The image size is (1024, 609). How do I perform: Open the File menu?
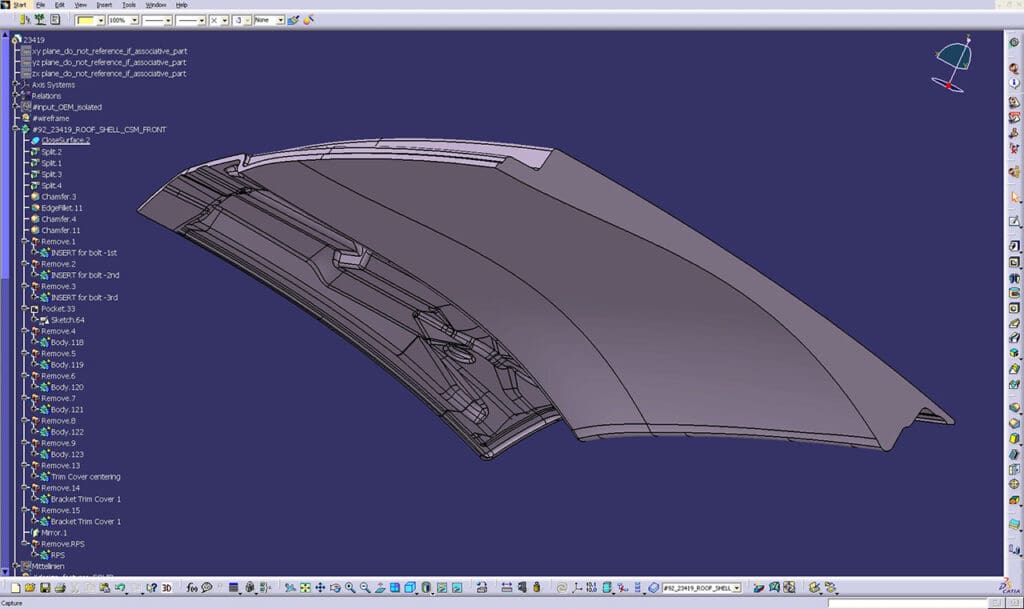tap(40, 5)
